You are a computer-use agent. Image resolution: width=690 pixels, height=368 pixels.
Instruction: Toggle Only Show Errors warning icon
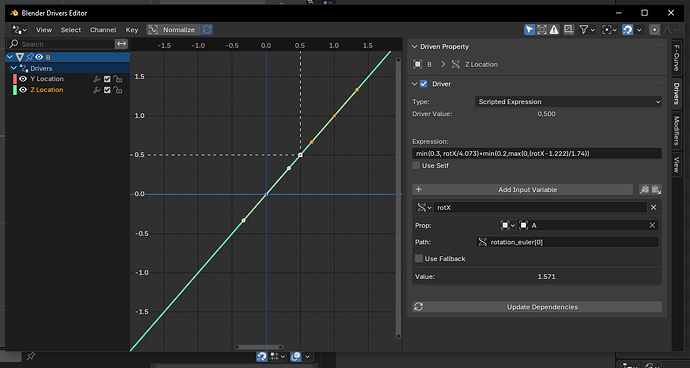(x=554, y=29)
